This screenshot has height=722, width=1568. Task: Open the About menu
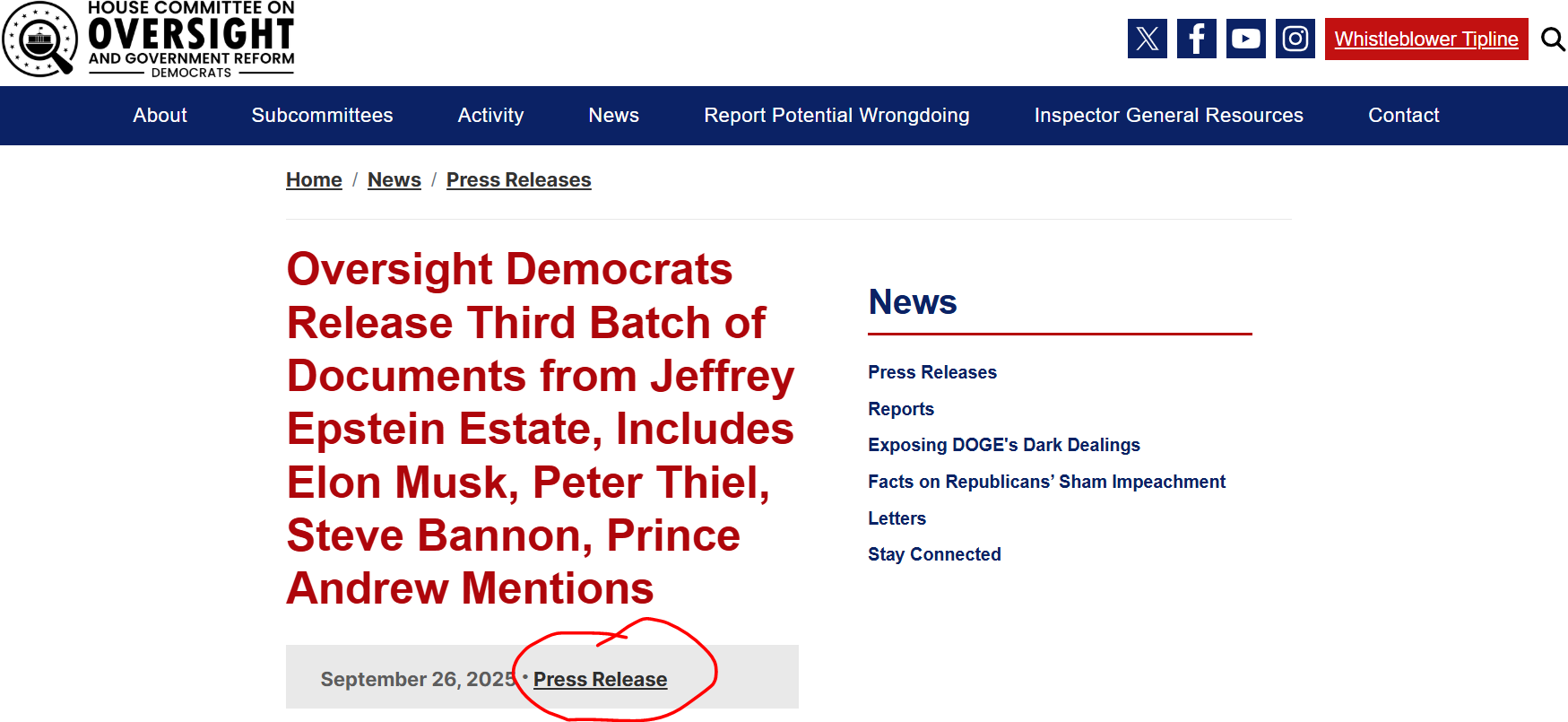pyautogui.click(x=160, y=116)
